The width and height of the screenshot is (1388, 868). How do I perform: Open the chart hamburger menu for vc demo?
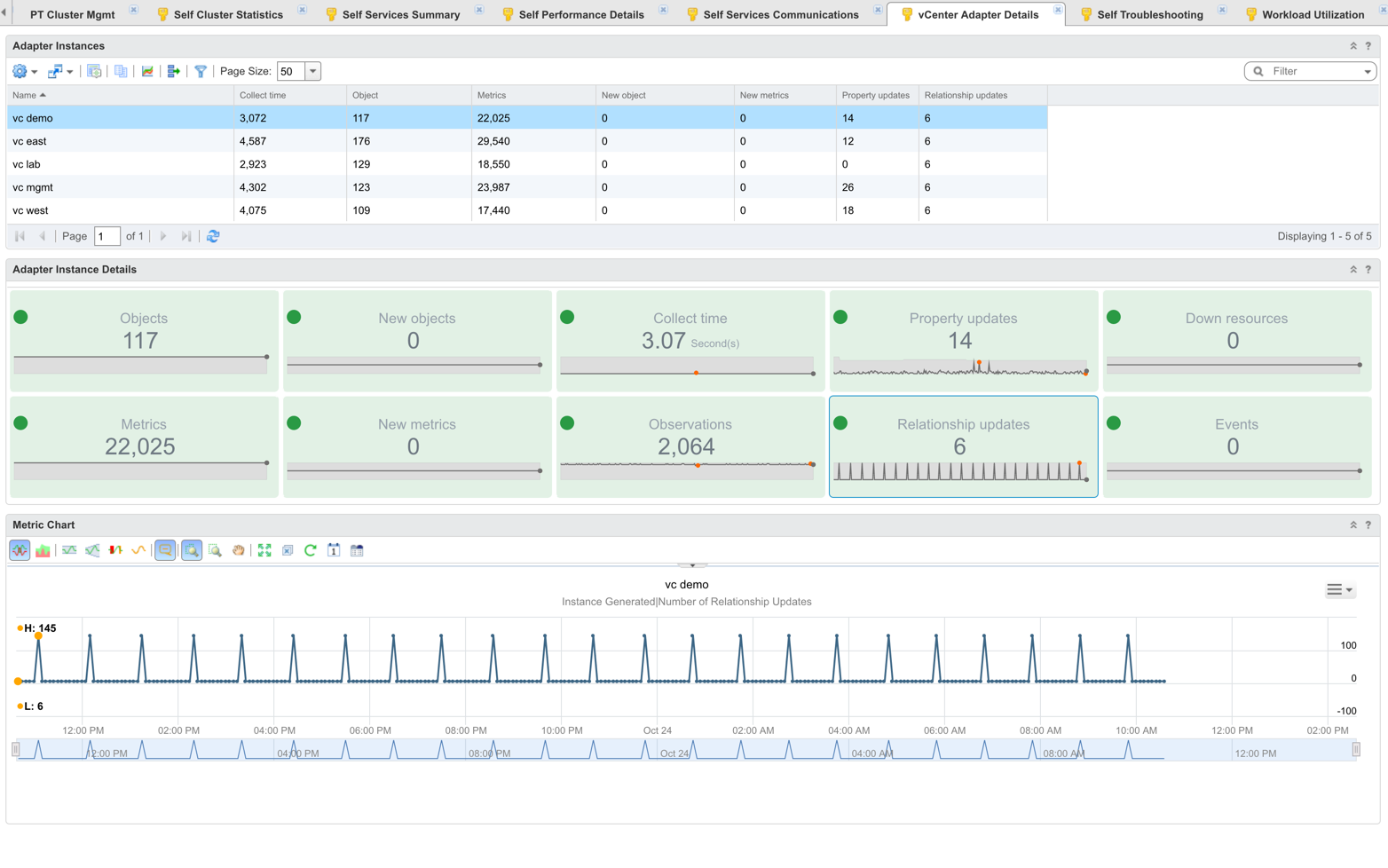click(x=1340, y=589)
